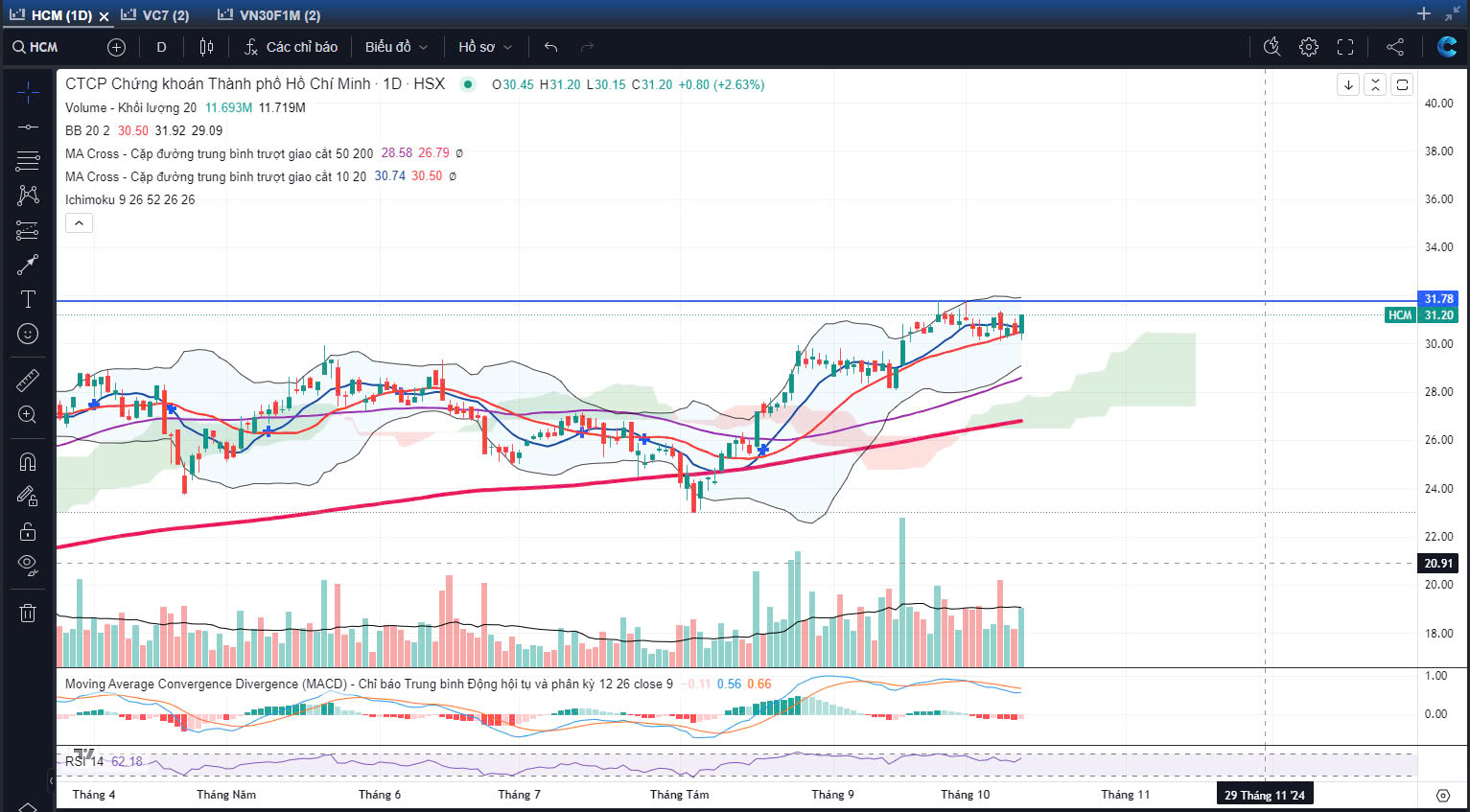Screen dimensions: 1470x812
Task: Enter fullscreen mode
Action: (x=1345, y=47)
